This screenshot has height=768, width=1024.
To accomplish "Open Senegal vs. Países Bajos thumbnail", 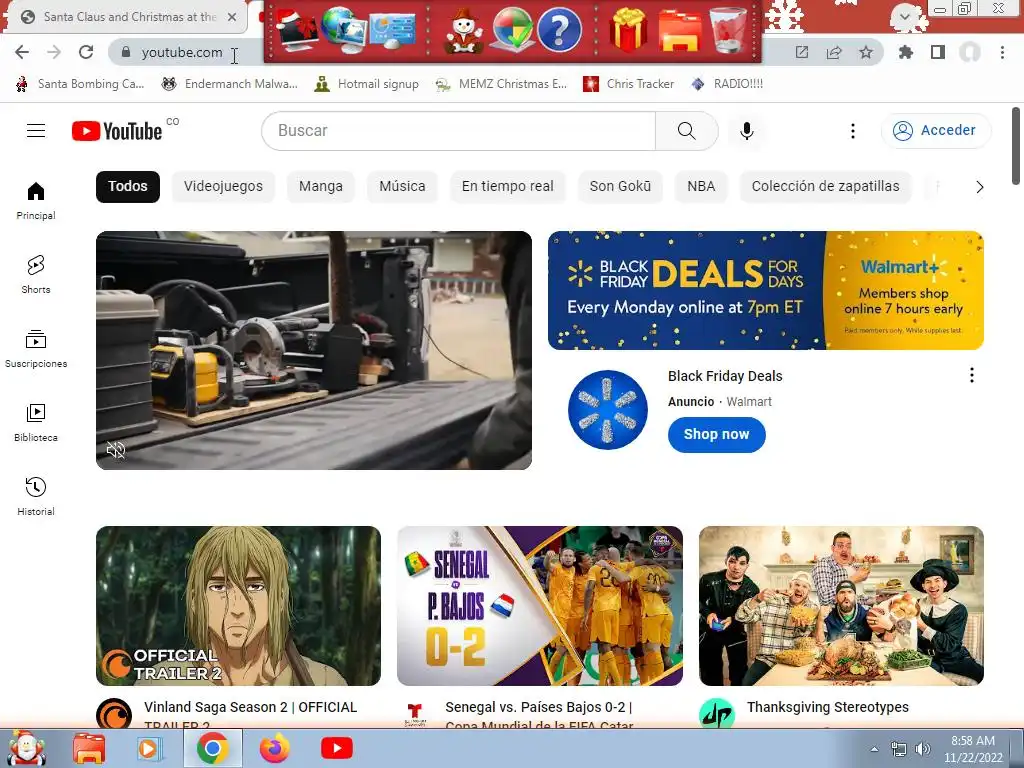I will (x=540, y=606).
